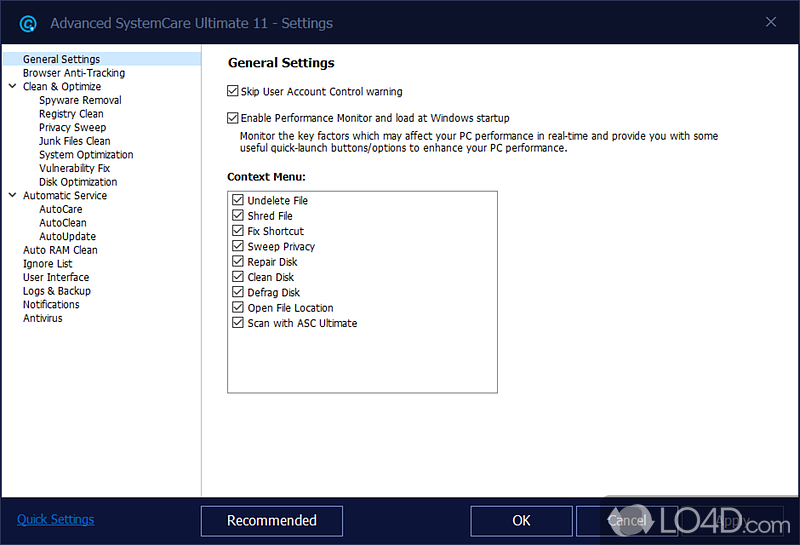
Task: Close the Settings window
Action: [771, 22]
